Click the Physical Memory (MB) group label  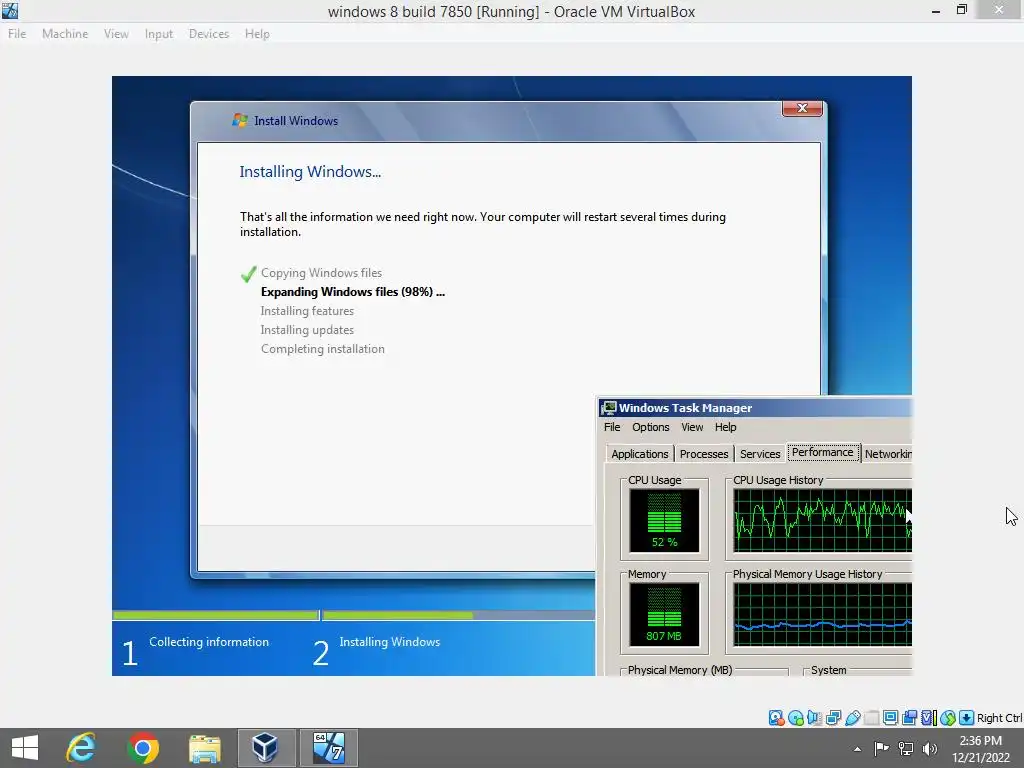[x=680, y=670]
